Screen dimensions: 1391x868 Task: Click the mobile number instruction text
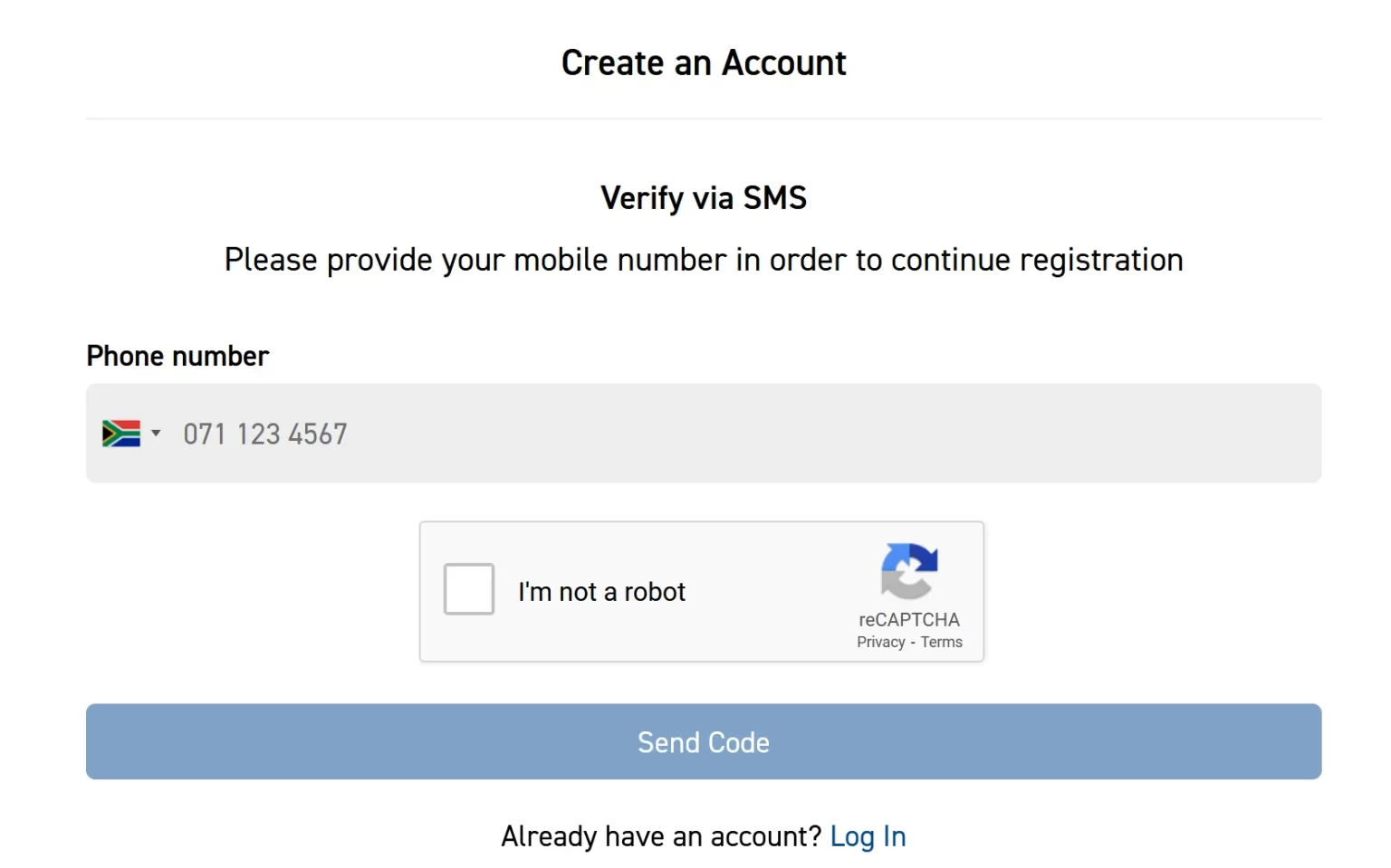[x=704, y=260]
